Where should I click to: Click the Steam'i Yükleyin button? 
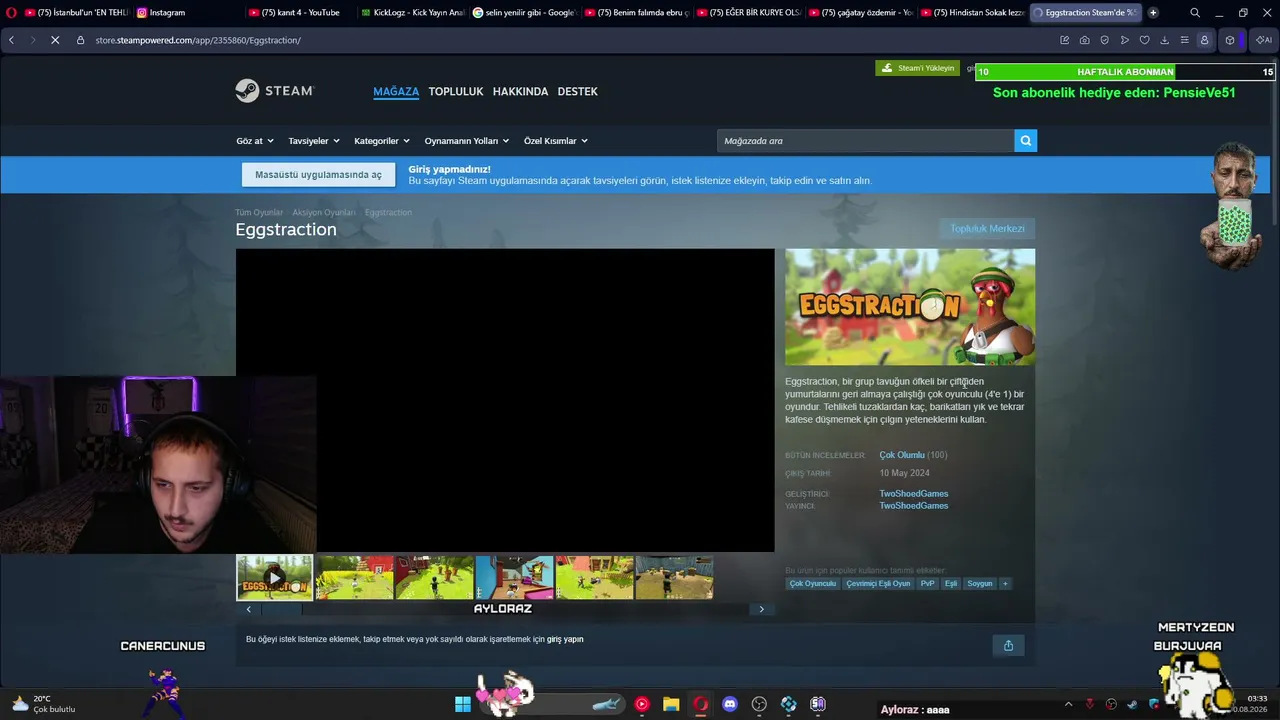[x=917, y=68]
